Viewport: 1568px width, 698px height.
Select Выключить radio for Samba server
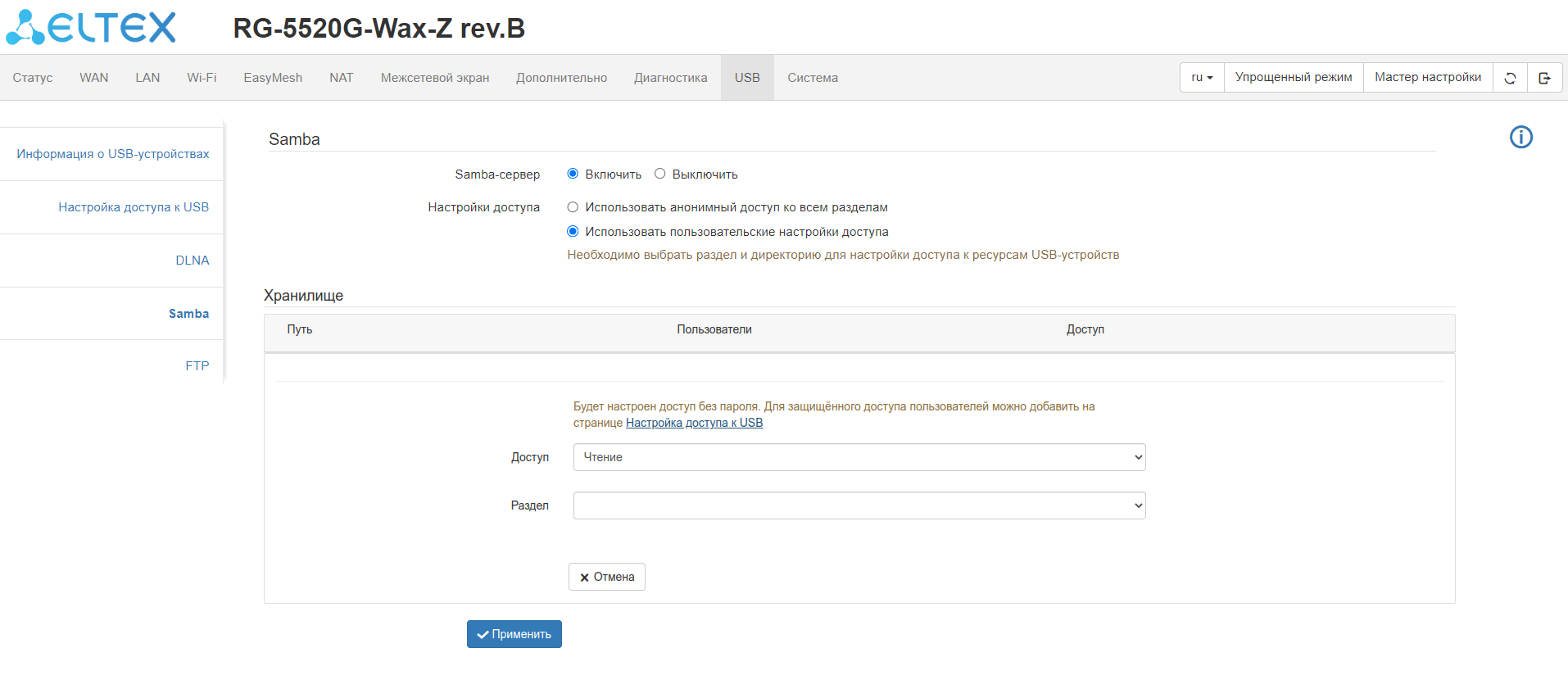click(659, 174)
